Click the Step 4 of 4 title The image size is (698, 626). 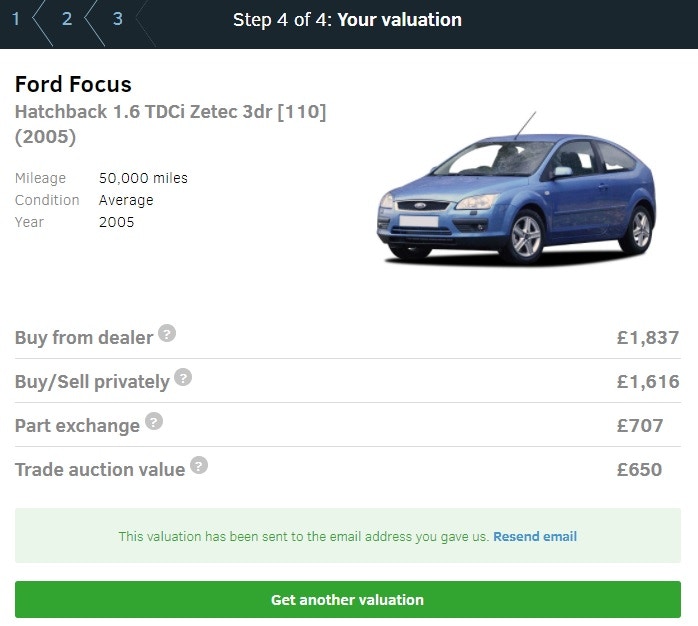[347, 19]
